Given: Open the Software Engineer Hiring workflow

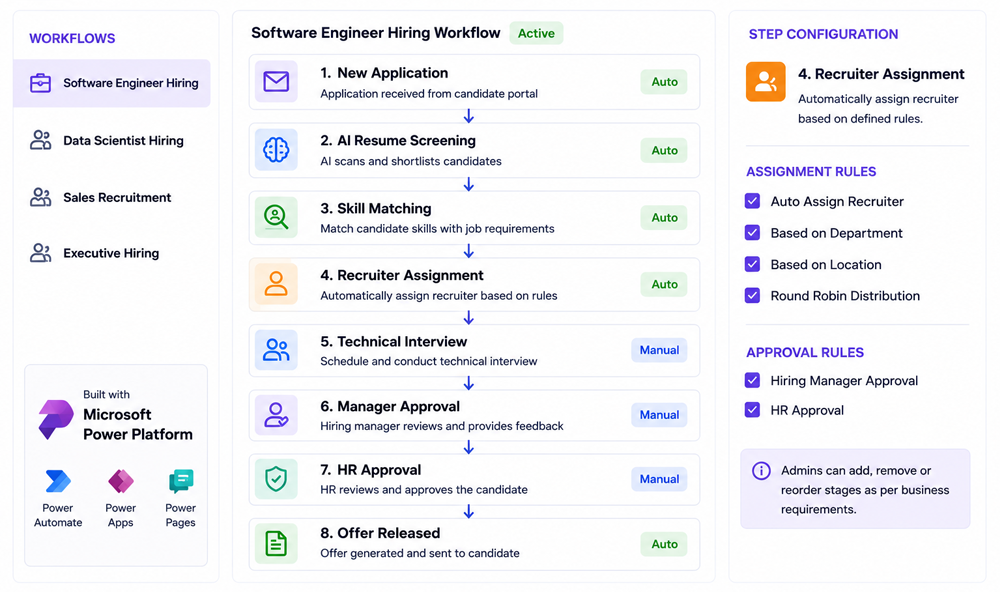Looking at the screenshot, I should point(112,83).
